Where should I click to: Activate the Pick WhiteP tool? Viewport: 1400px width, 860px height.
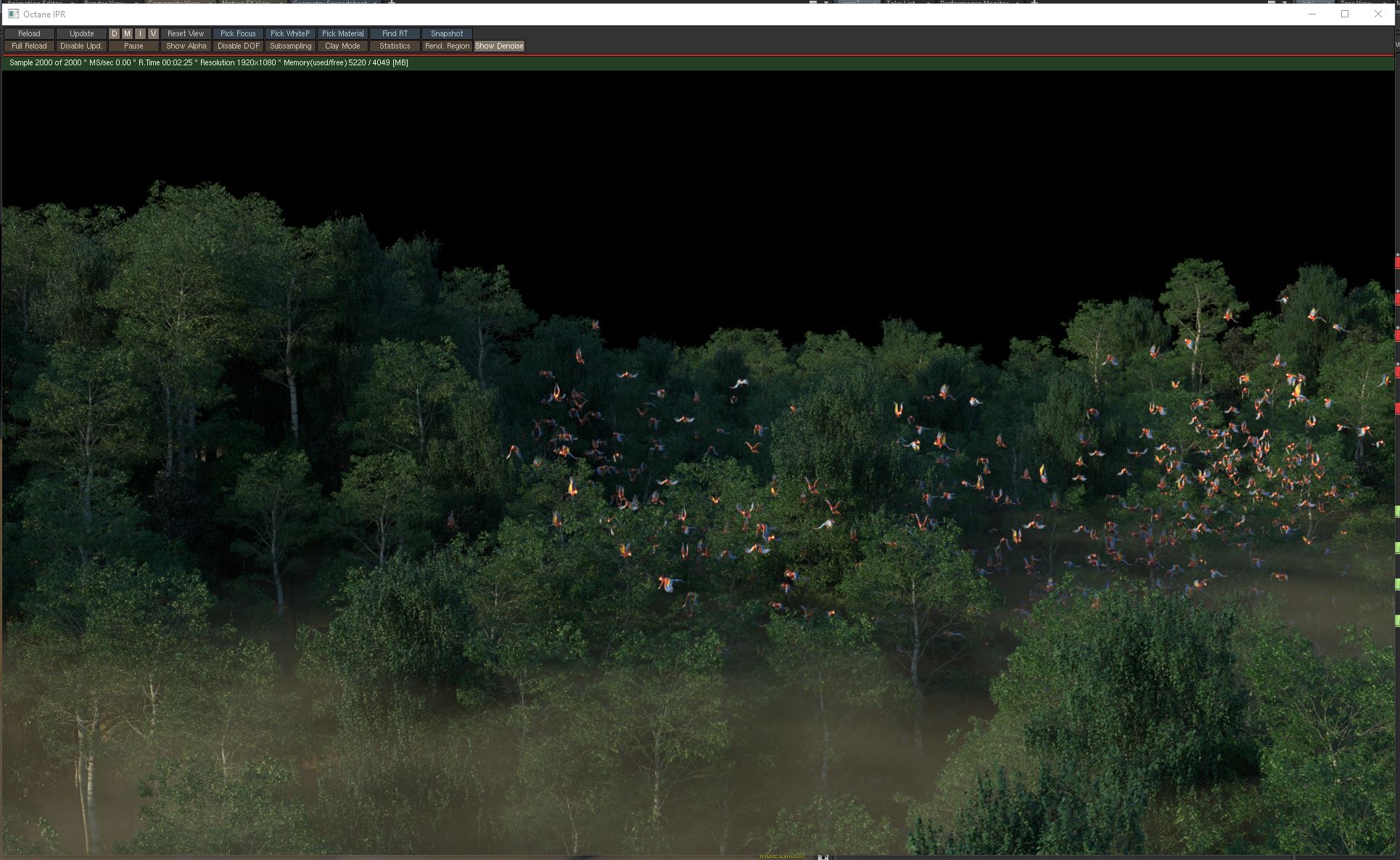pyautogui.click(x=290, y=33)
